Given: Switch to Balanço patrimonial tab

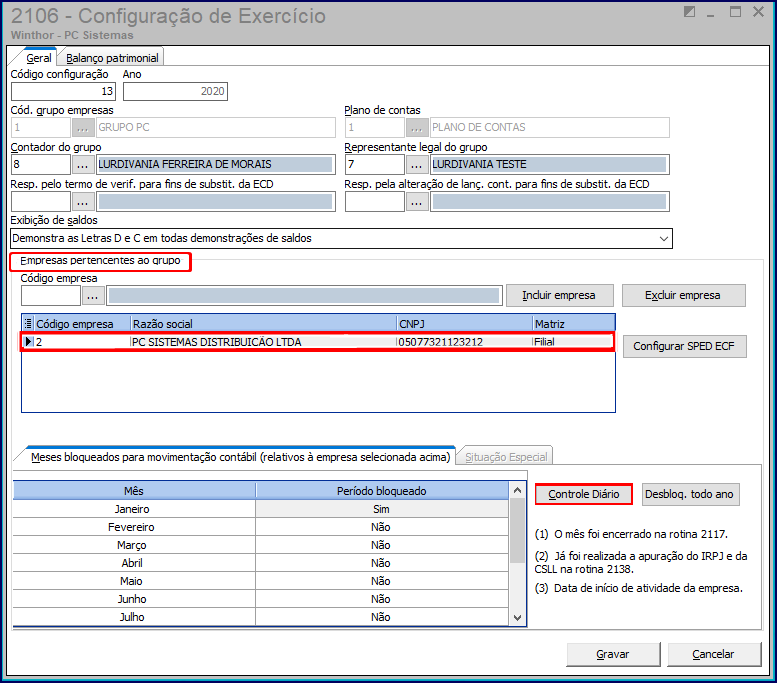Looking at the screenshot, I should (112, 58).
